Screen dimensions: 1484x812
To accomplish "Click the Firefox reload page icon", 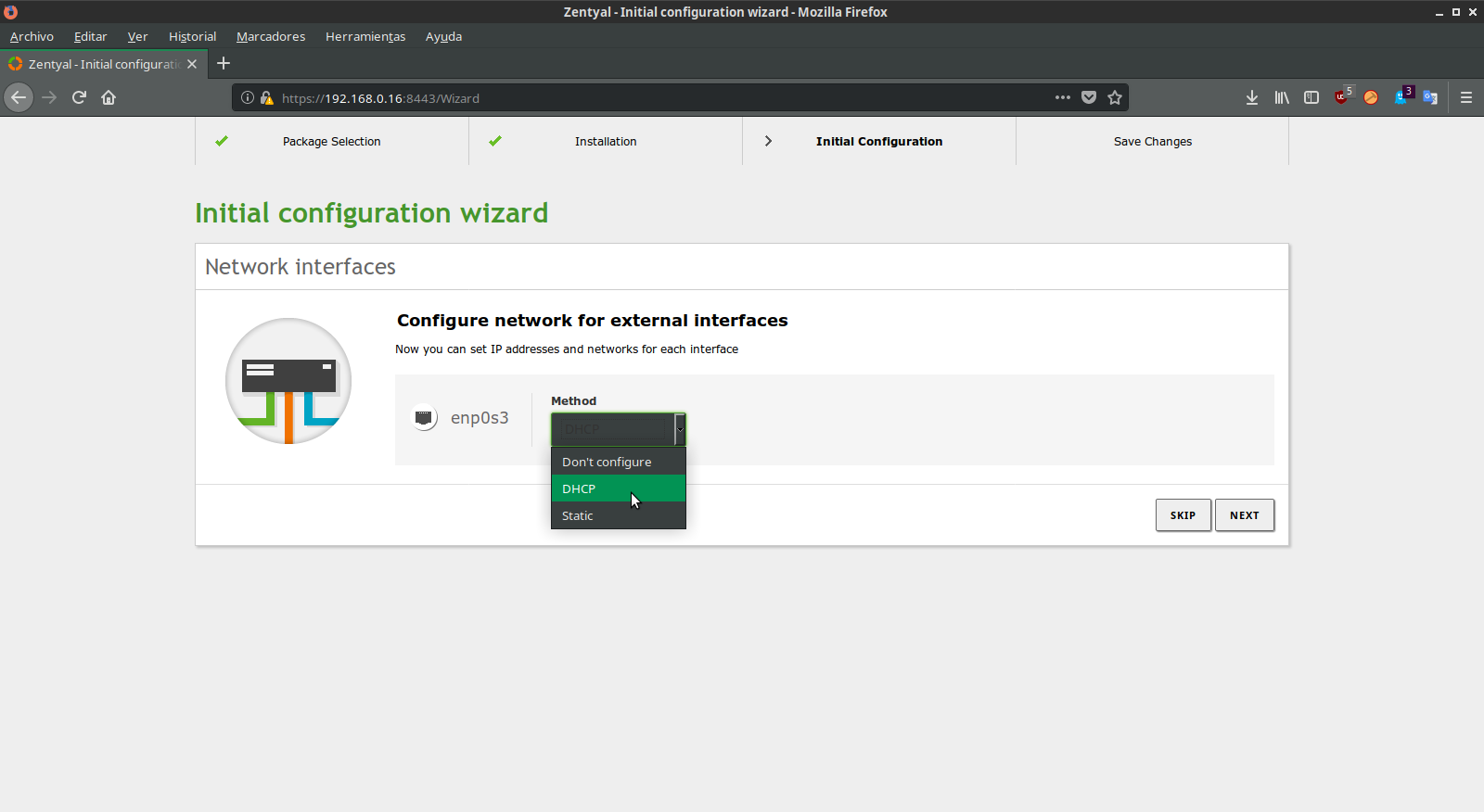I will click(x=79, y=97).
